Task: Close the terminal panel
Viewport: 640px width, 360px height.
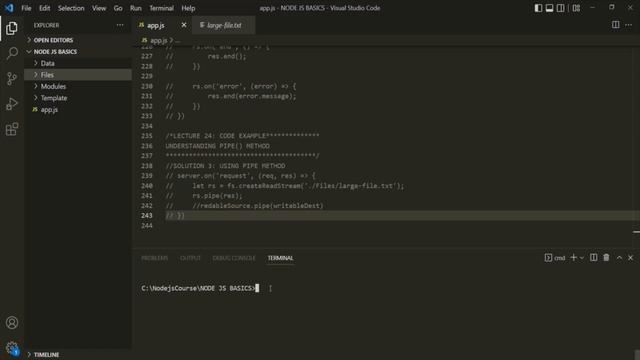Action: click(631, 258)
